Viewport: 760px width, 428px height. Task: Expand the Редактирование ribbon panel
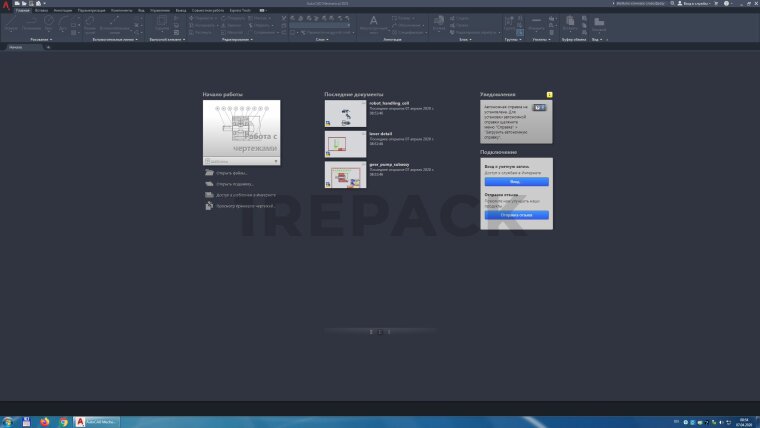[x=236, y=40]
